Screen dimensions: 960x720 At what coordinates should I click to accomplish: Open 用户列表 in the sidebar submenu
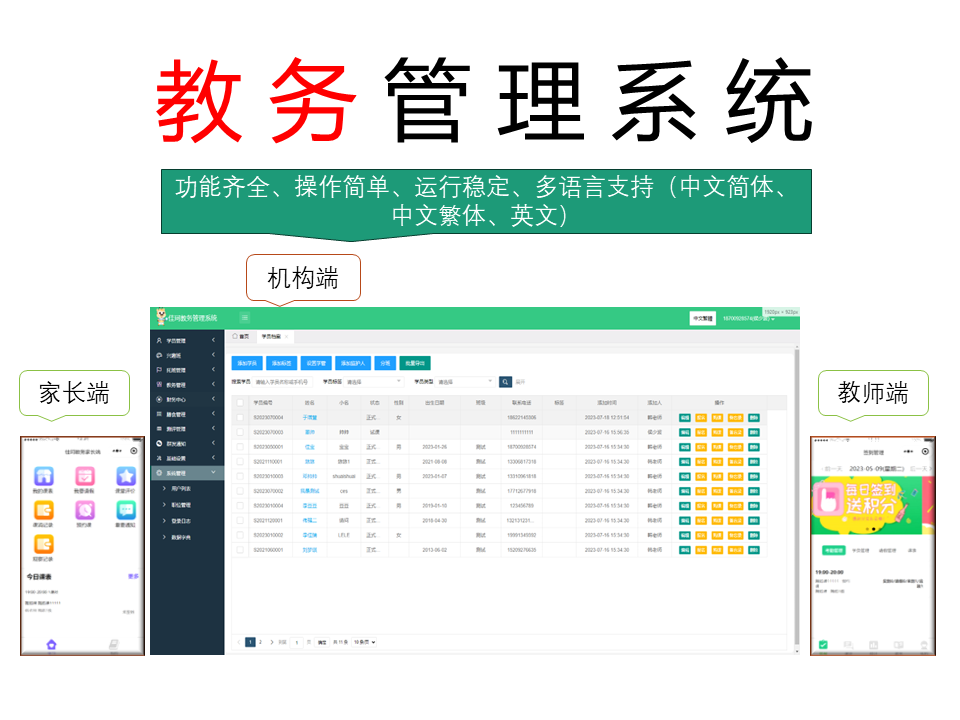(x=182, y=487)
